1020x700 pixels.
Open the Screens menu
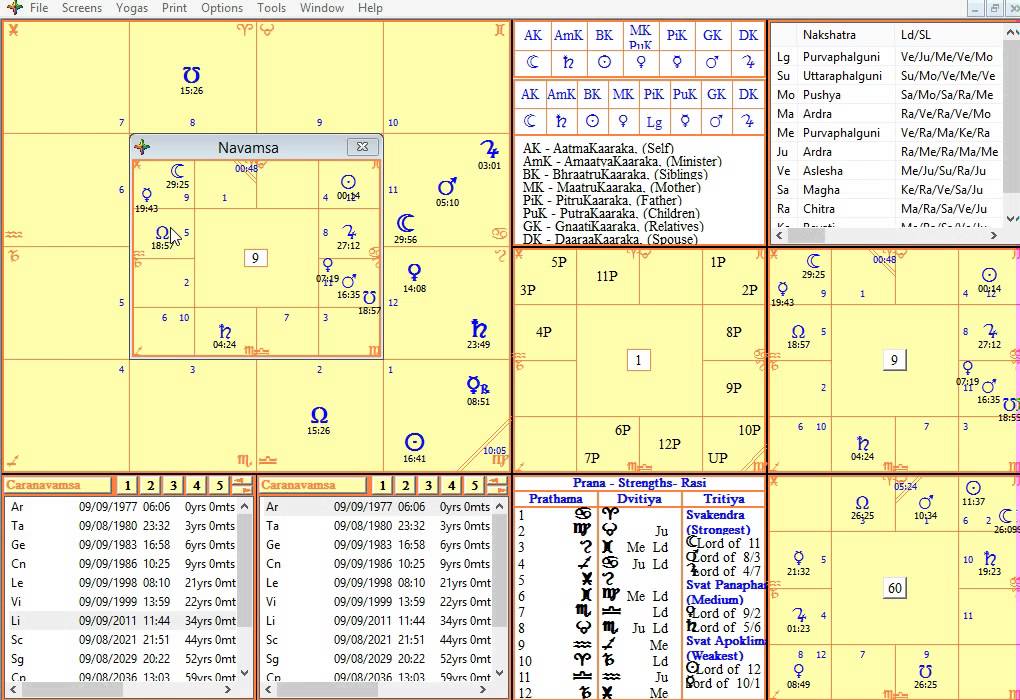point(82,8)
